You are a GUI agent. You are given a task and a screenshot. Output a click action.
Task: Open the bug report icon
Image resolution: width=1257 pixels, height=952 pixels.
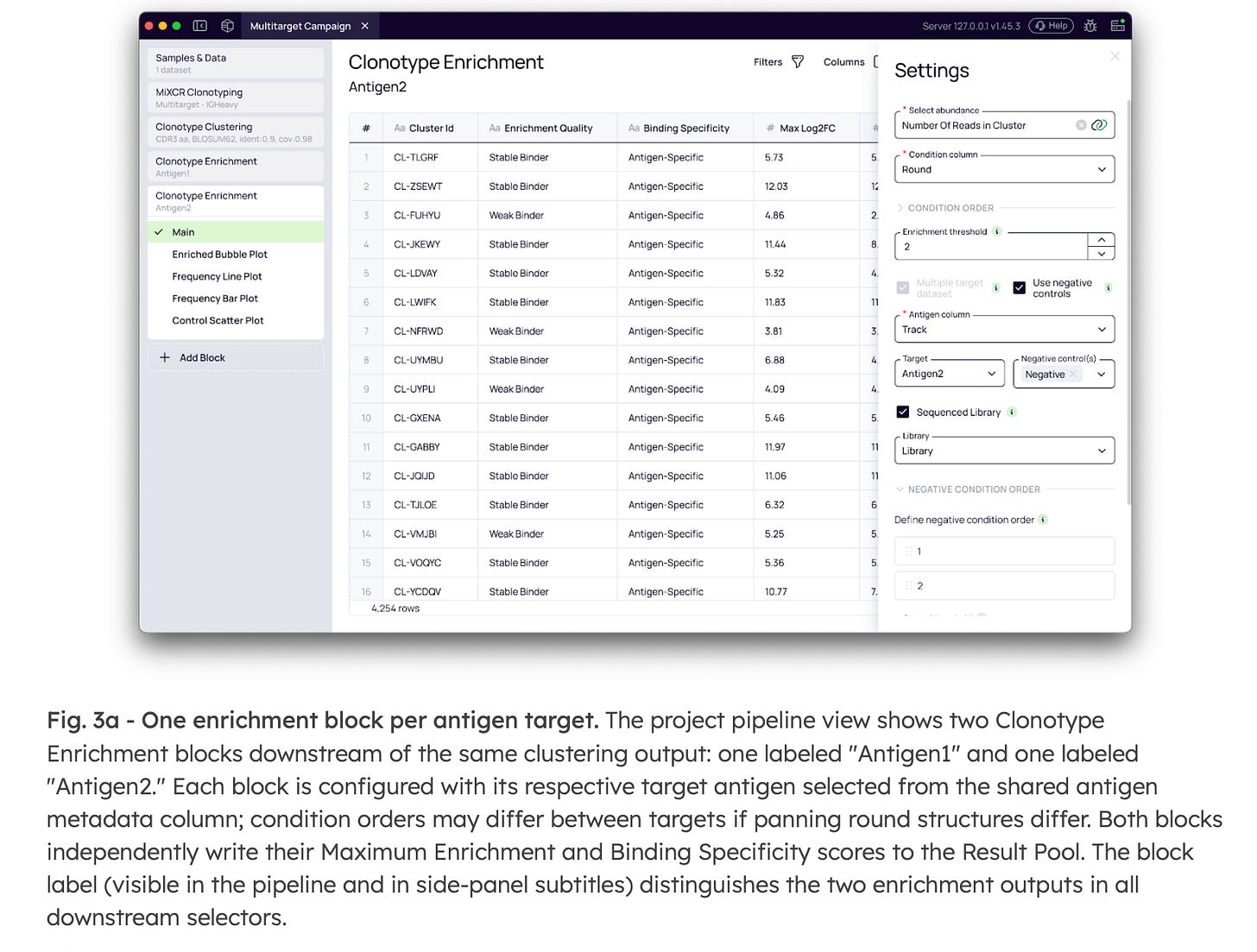point(1090,26)
